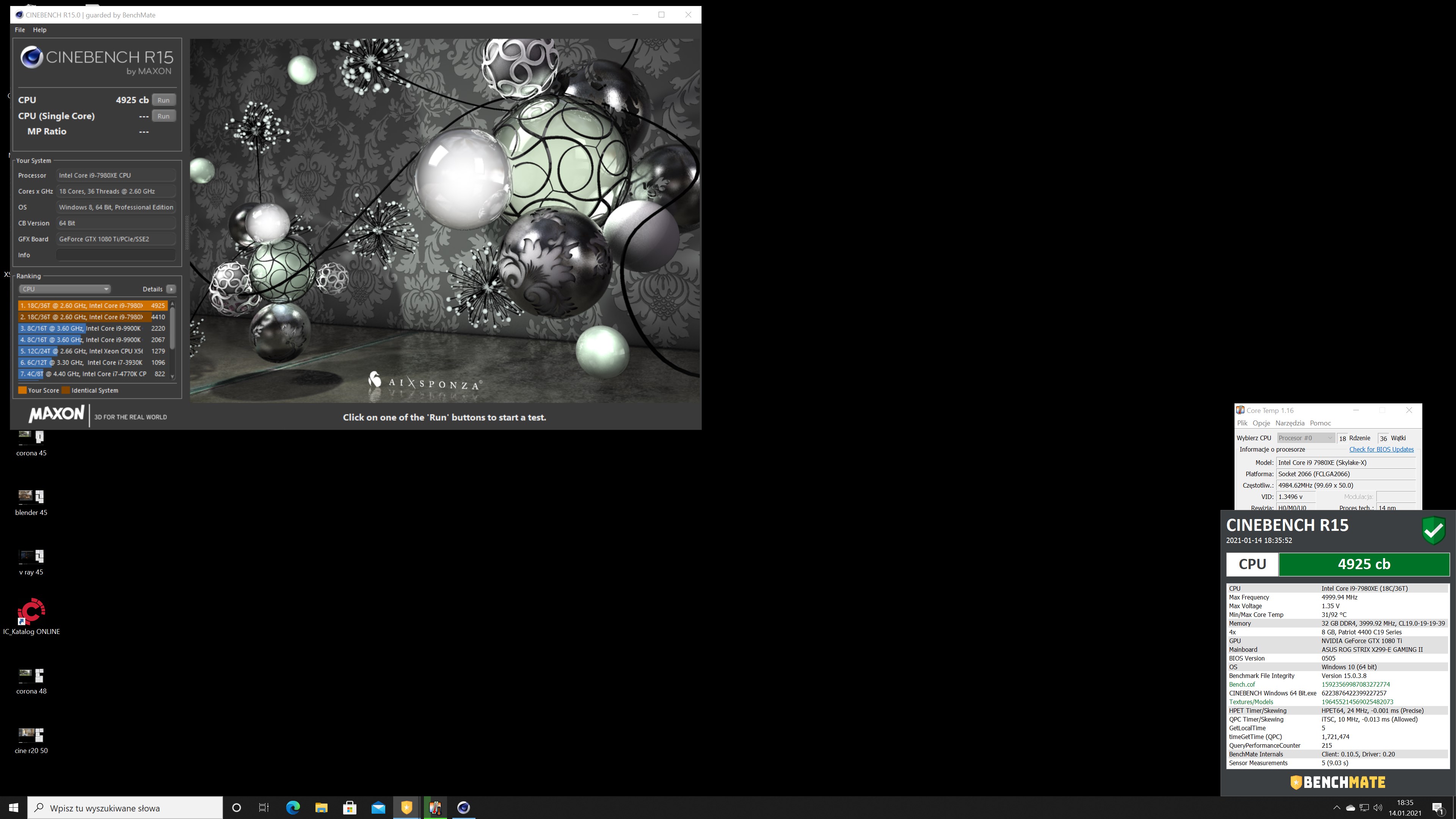Click the Core Temp title bar icon
Viewport: 1456px width, 819px height.
pos(1240,410)
